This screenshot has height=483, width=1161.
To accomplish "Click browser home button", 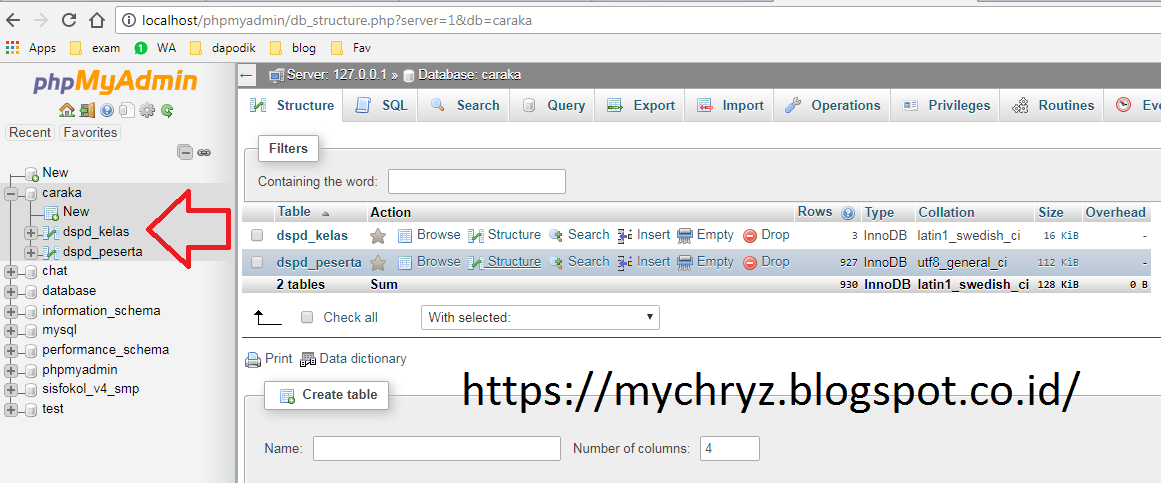I will [x=96, y=20].
